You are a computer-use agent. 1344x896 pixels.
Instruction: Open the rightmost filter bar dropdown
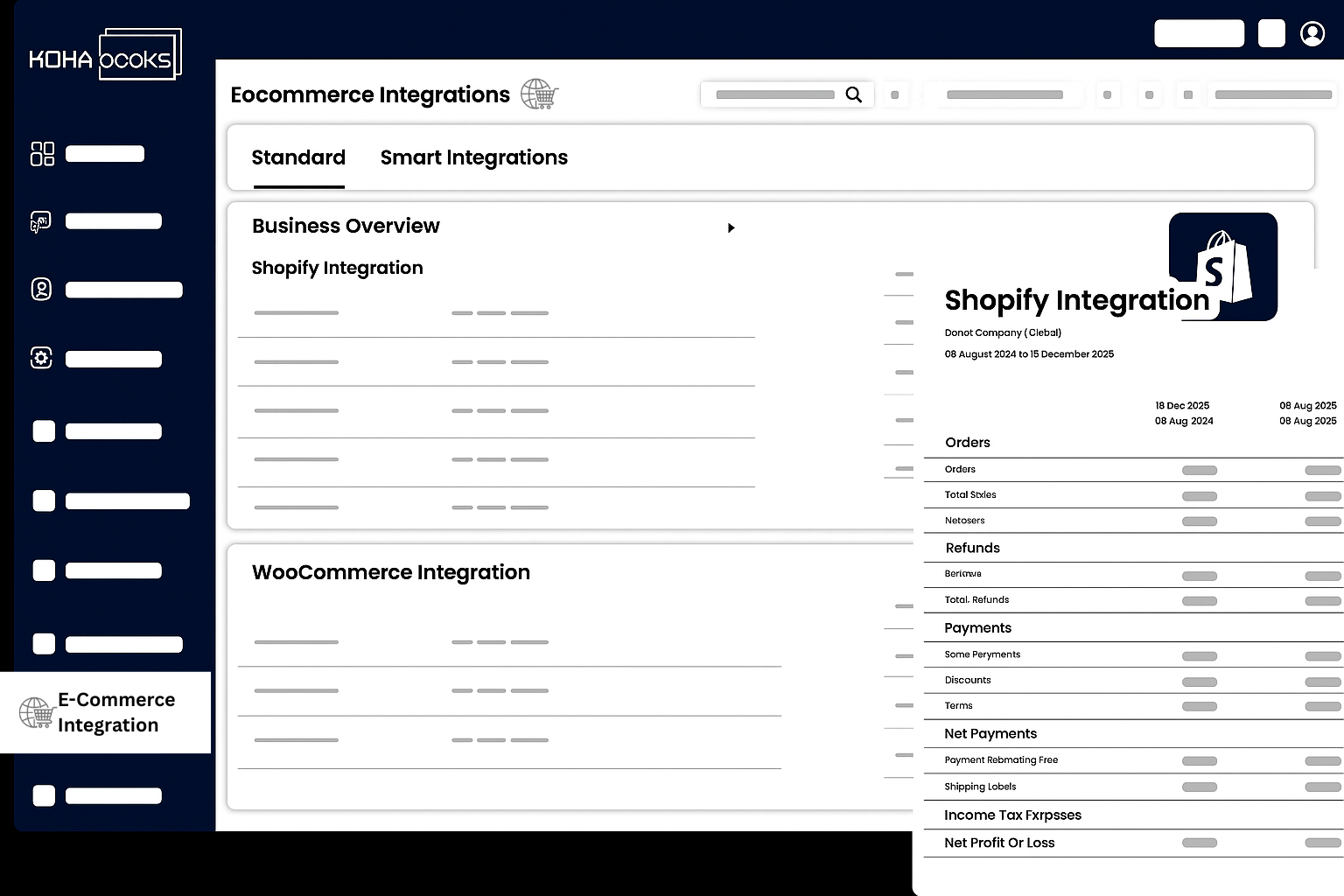[x=1273, y=94]
